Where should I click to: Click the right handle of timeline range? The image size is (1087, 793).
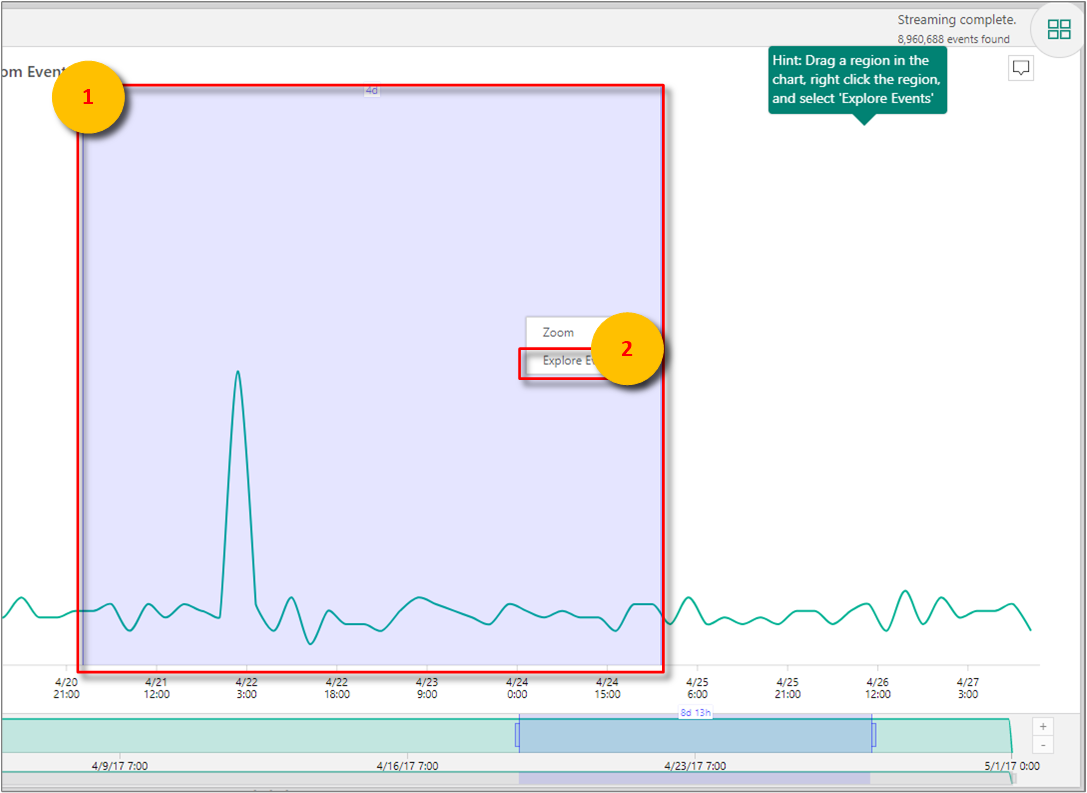pos(873,735)
